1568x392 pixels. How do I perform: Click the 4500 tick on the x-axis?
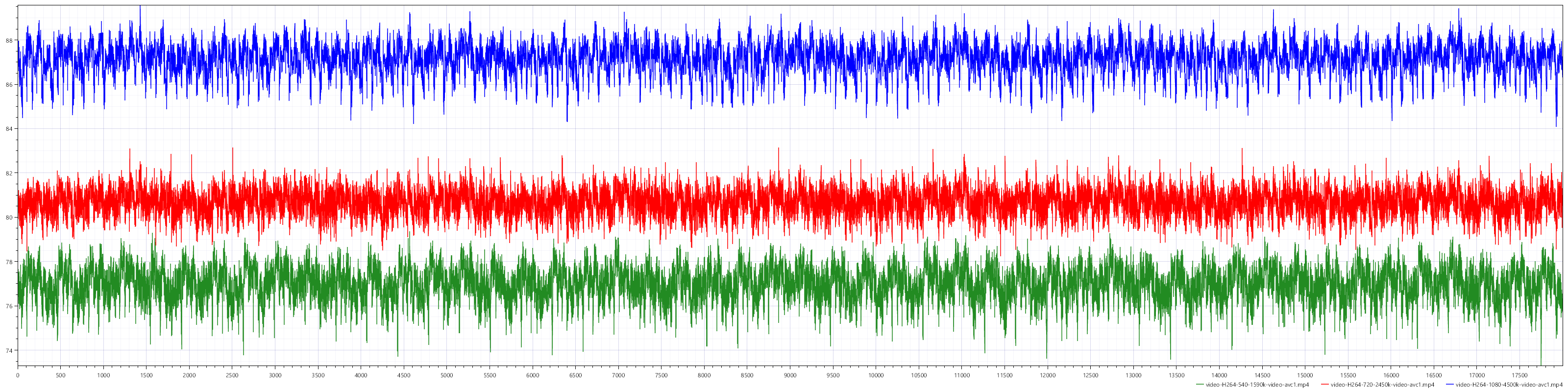coord(404,375)
